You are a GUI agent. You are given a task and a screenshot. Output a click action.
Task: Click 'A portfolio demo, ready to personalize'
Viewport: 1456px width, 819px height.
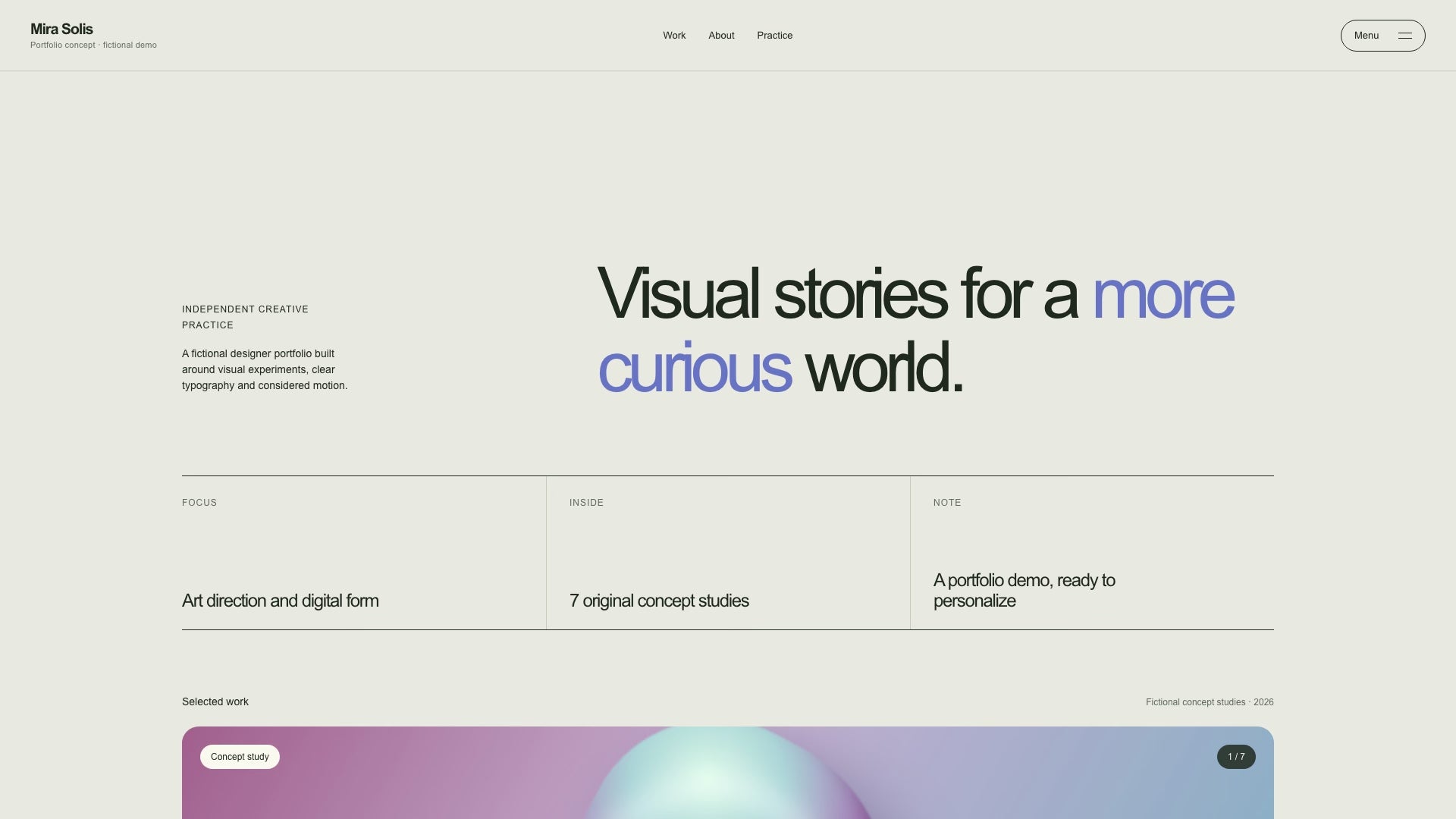(1024, 591)
